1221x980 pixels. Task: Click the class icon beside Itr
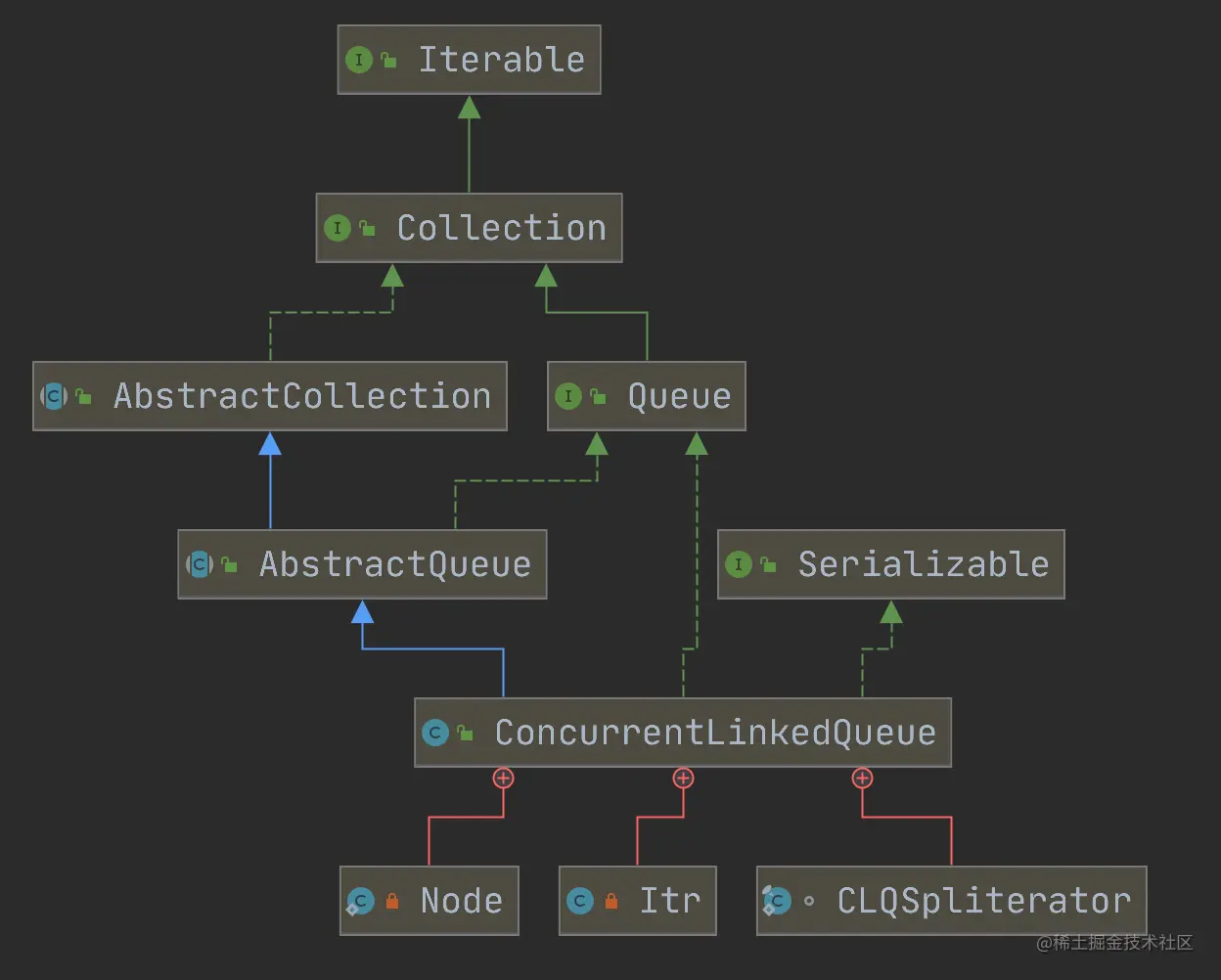pyautogui.click(x=580, y=901)
